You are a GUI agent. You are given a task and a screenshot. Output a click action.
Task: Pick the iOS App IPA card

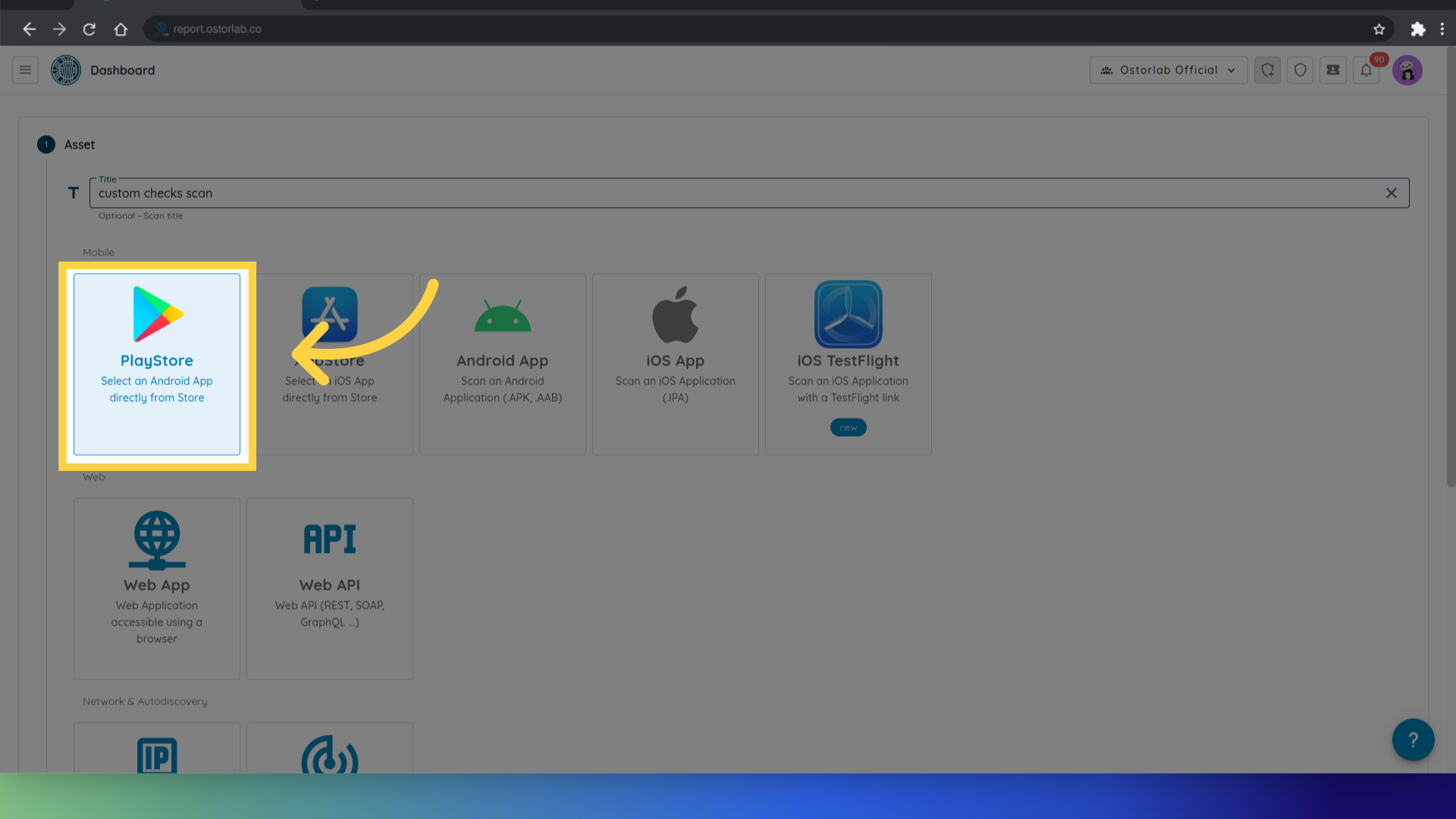[x=675, y=364]
